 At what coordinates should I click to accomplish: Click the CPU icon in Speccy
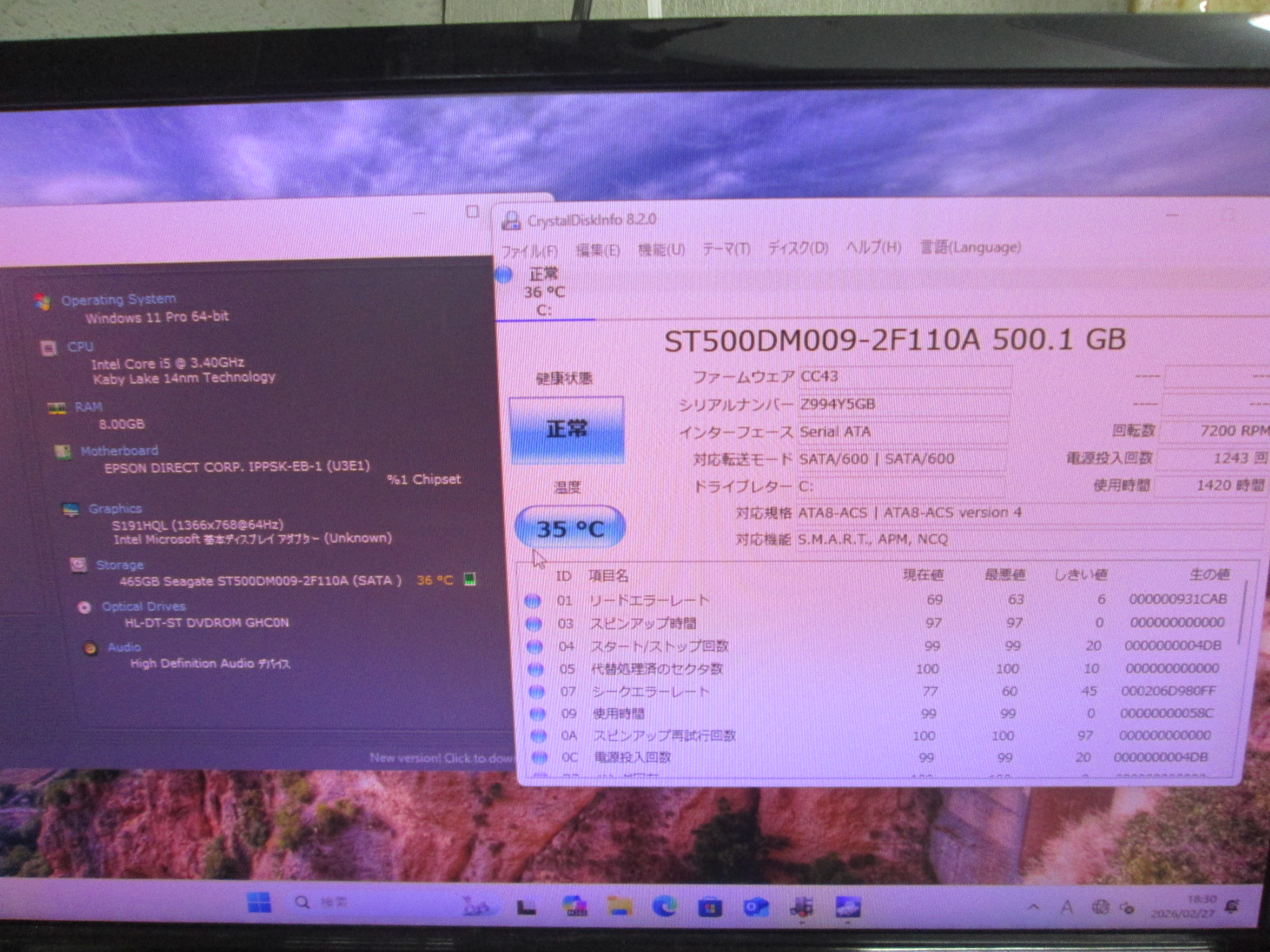click(48, 348)
